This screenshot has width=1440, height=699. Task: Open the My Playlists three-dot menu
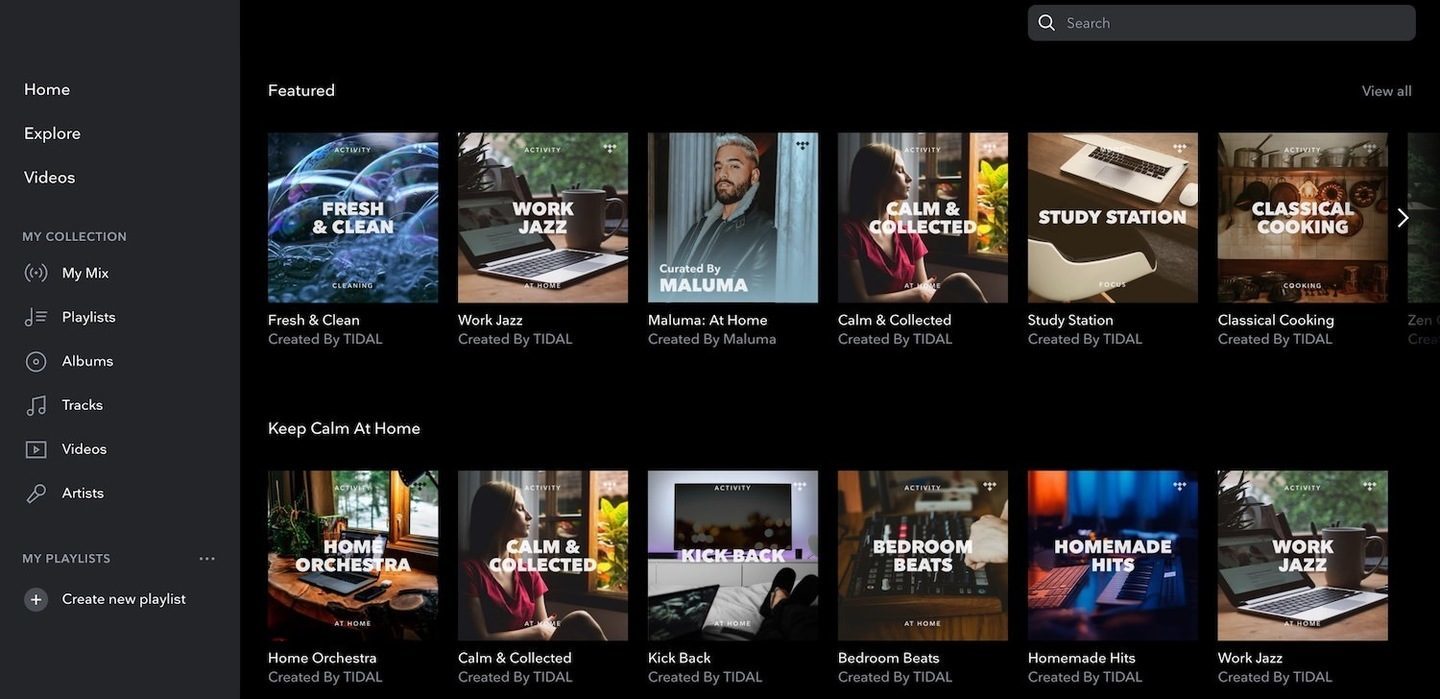click(x=207, y=559)
